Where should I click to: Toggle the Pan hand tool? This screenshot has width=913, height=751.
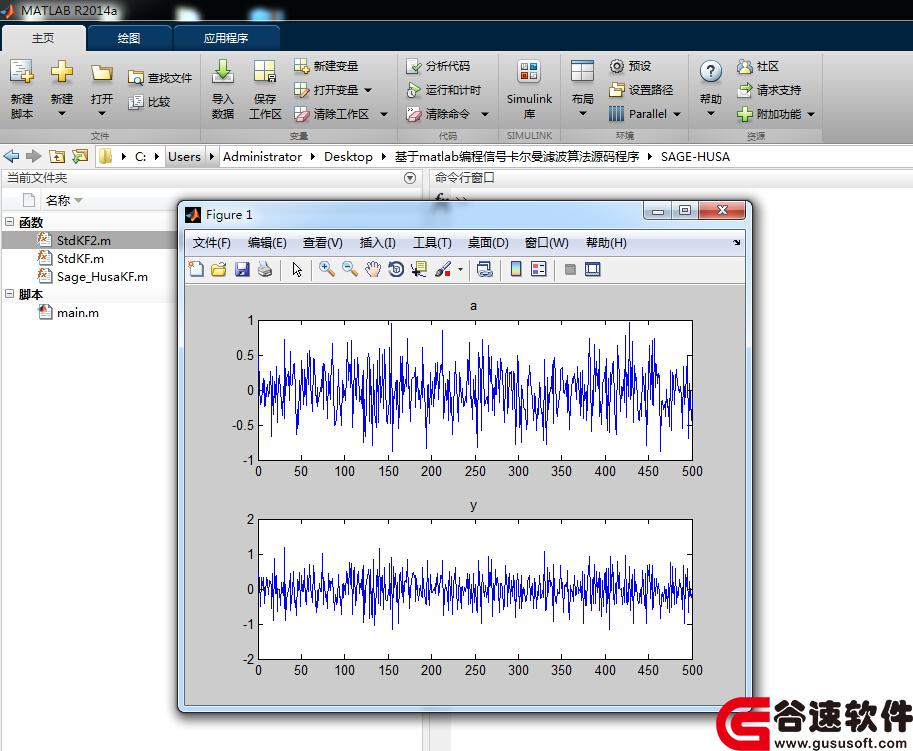373,269
